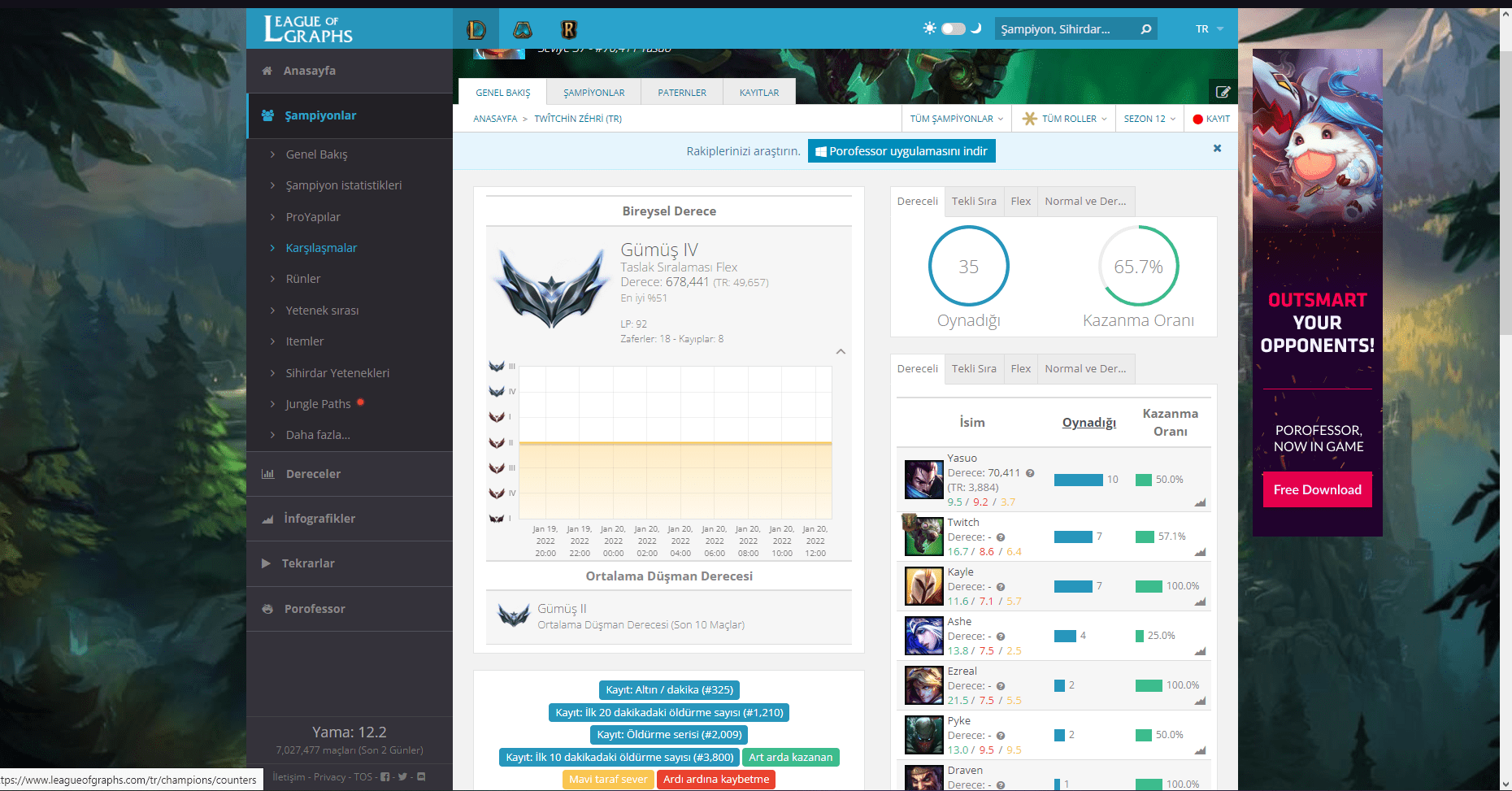
Task: Click Porofessor uygulamasını indir button
Action: tap(902, 151)
